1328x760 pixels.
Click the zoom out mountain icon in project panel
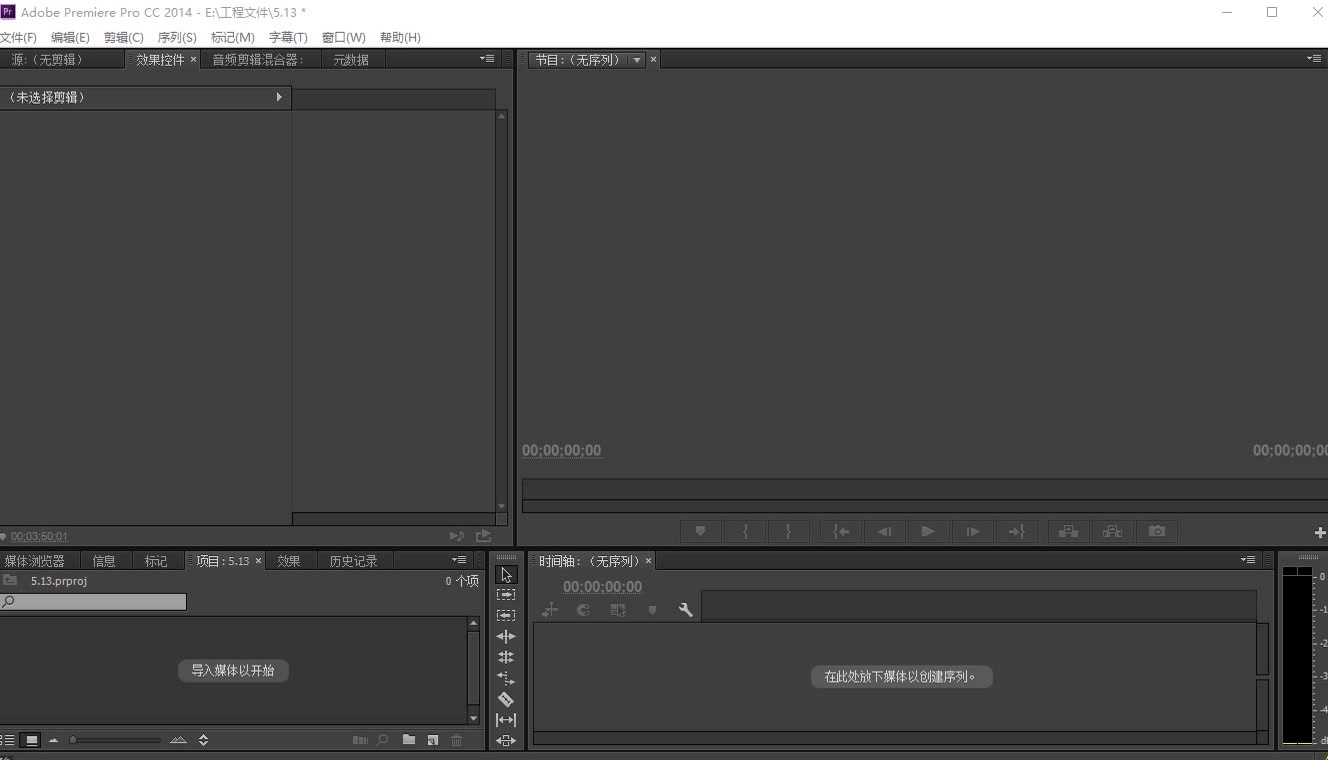[x=54, y=740]
